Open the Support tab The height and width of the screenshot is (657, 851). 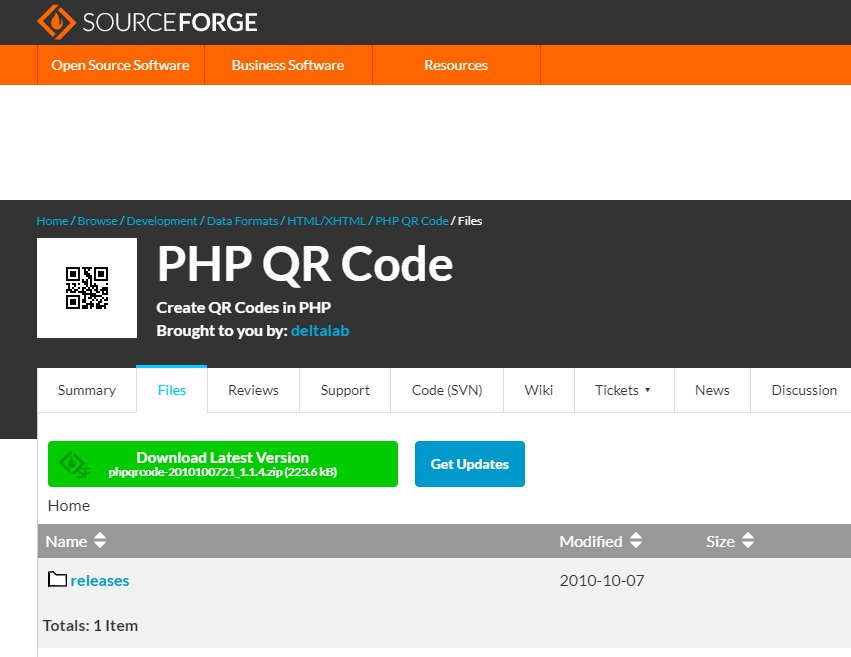pyautogui.click(x=345, y=390)
